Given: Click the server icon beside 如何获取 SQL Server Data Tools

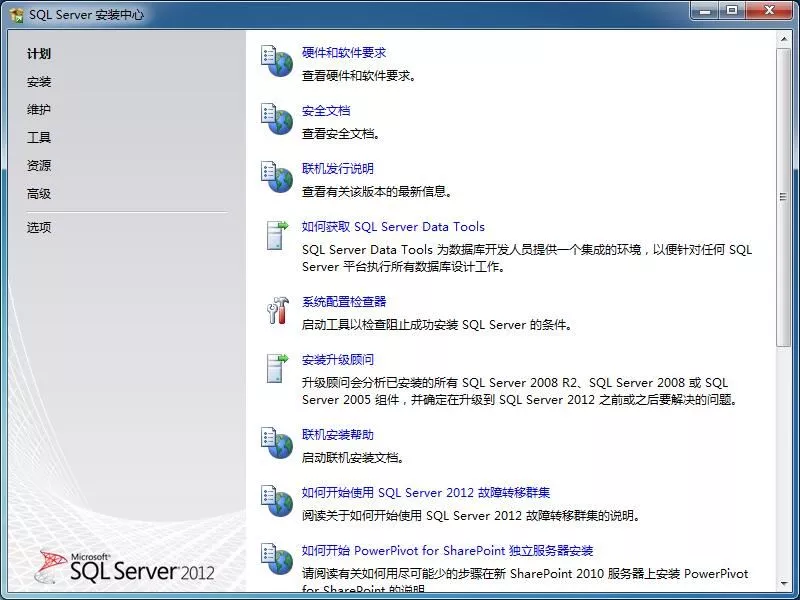Looking at the screenshot, I should click(x=277, y=235).
